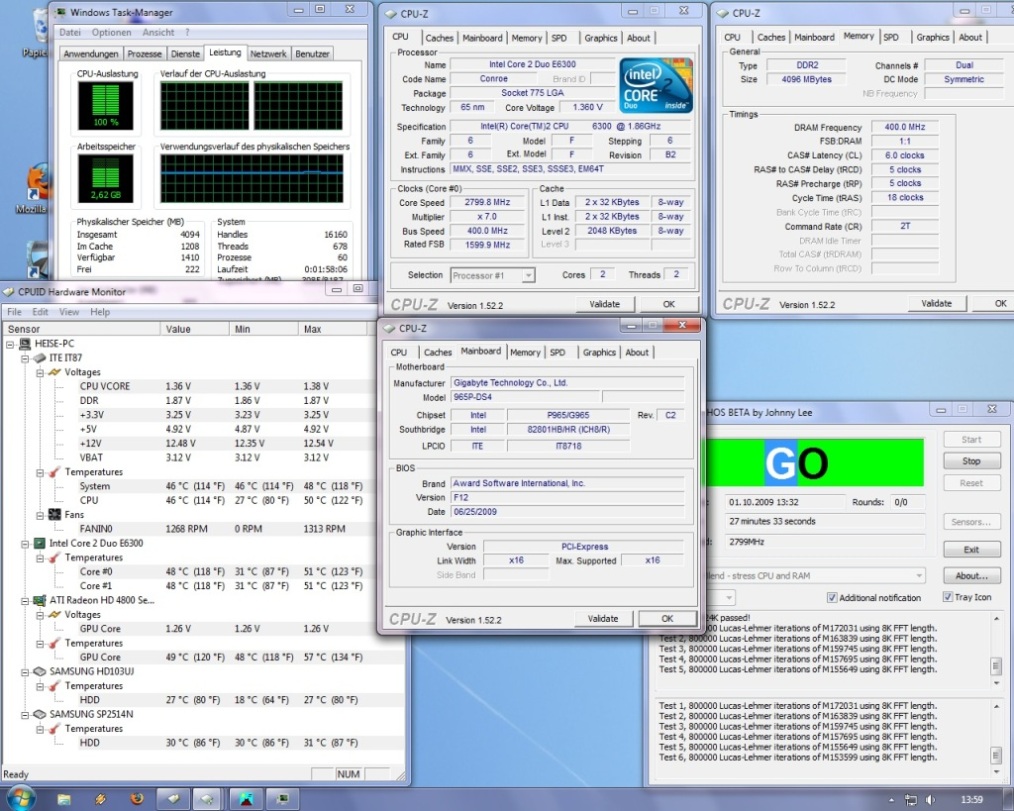Click the Sensor column header

coord(81,329)
